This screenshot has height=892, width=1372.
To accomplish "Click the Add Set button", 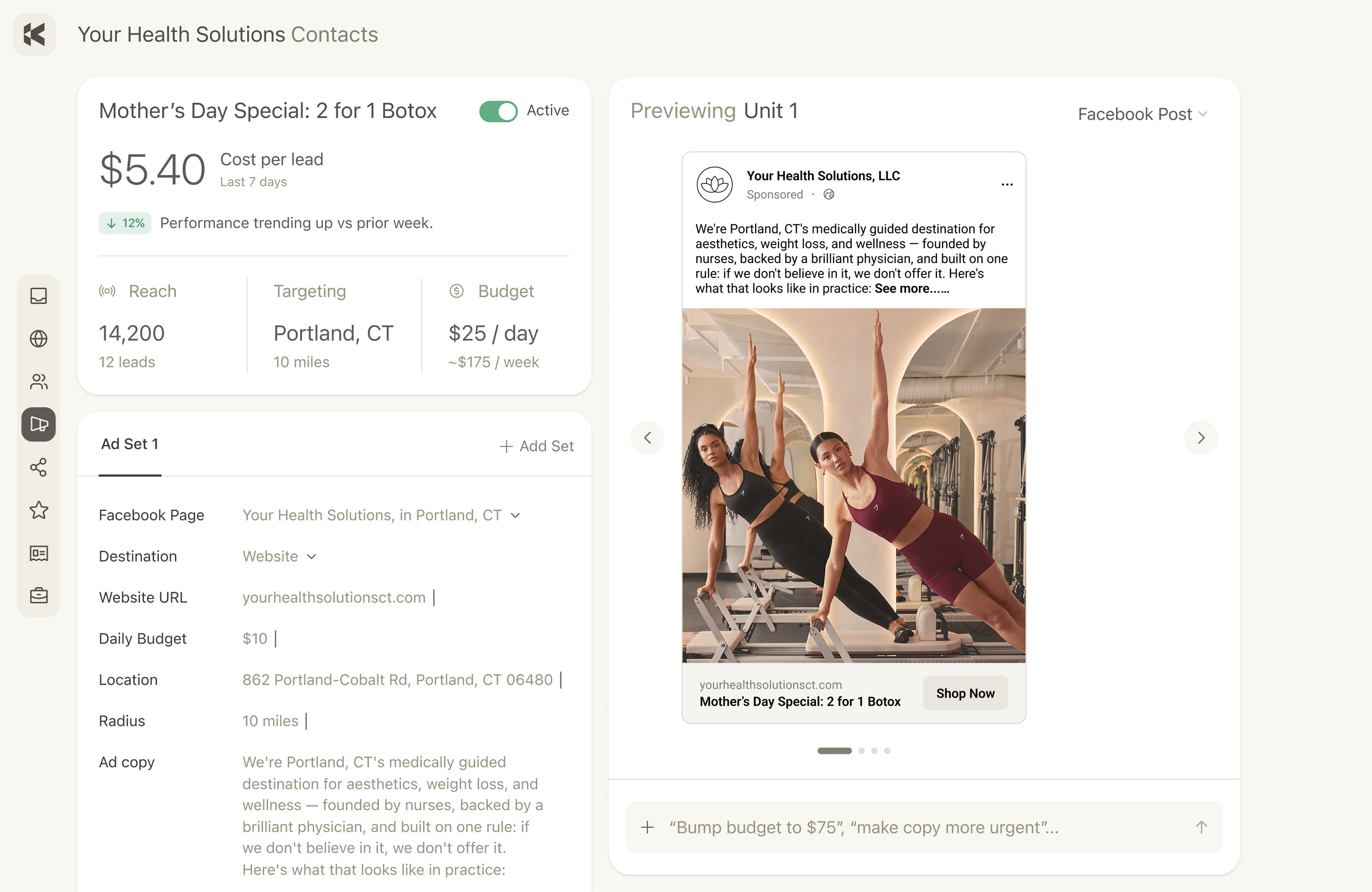I will (x=536, y=446).
